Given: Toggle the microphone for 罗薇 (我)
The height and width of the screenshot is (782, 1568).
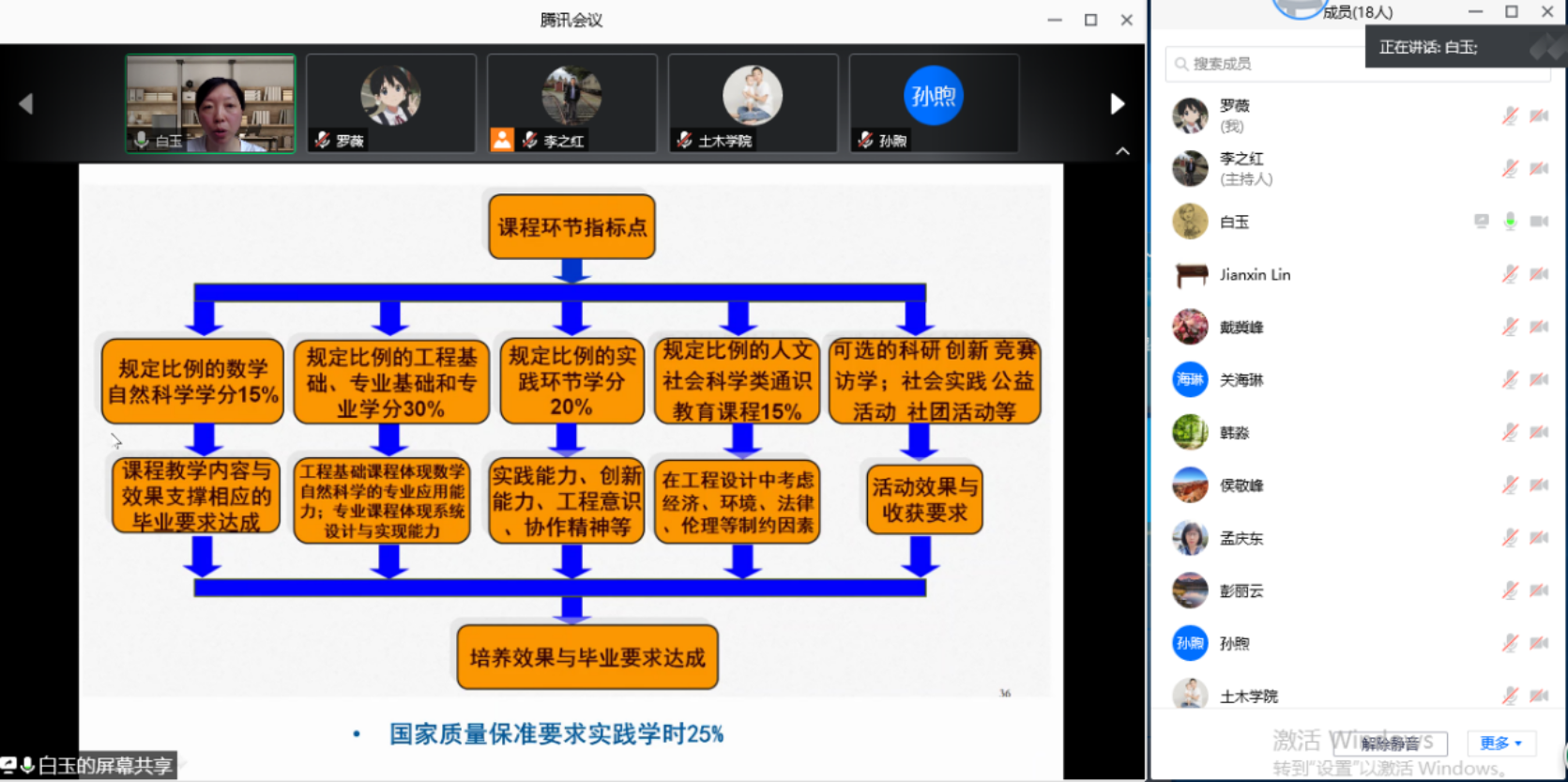Looking at the screenshot, I should click(x=1510, y=116).
